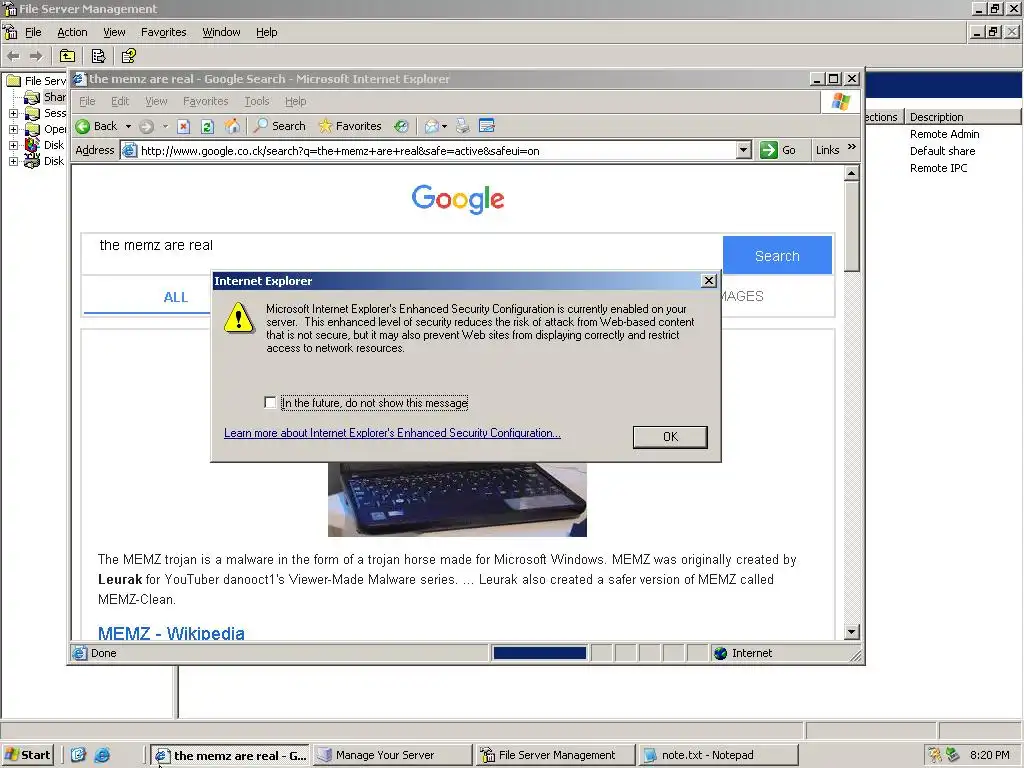Click the laptop keyboard thumbnail image

tap(457, 500)
